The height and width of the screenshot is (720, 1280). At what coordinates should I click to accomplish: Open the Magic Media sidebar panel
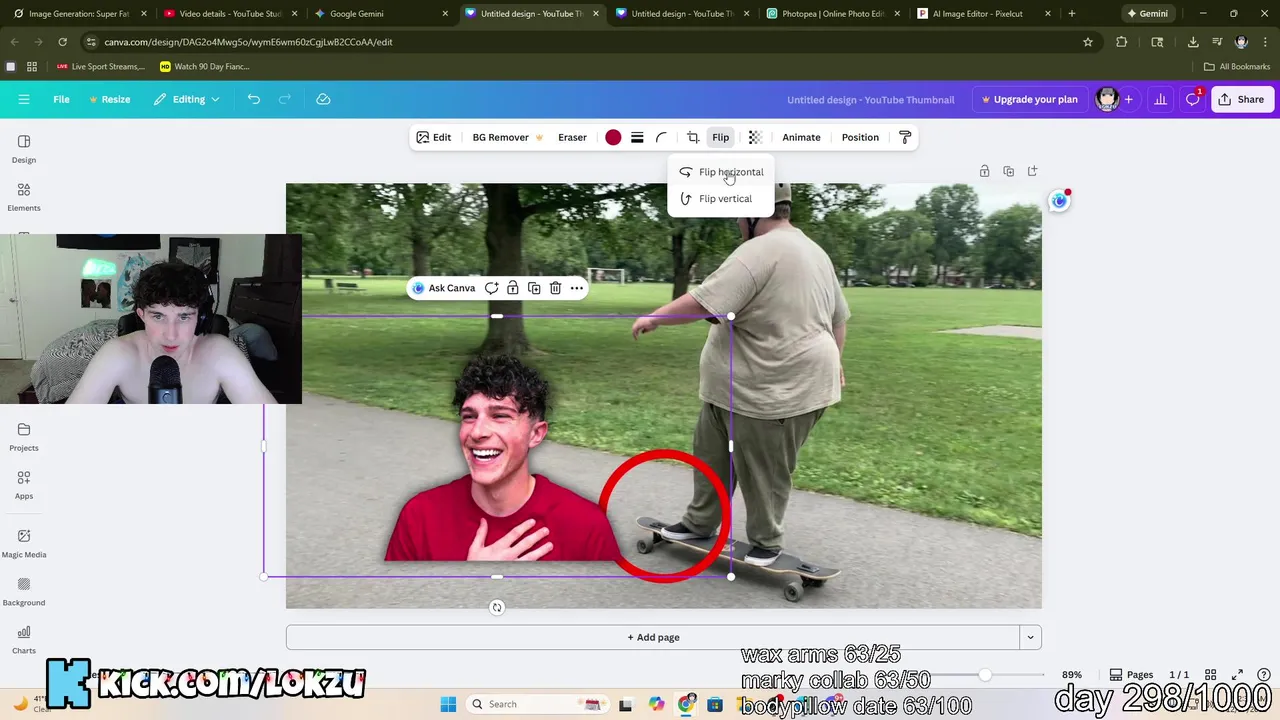point(24,543)
